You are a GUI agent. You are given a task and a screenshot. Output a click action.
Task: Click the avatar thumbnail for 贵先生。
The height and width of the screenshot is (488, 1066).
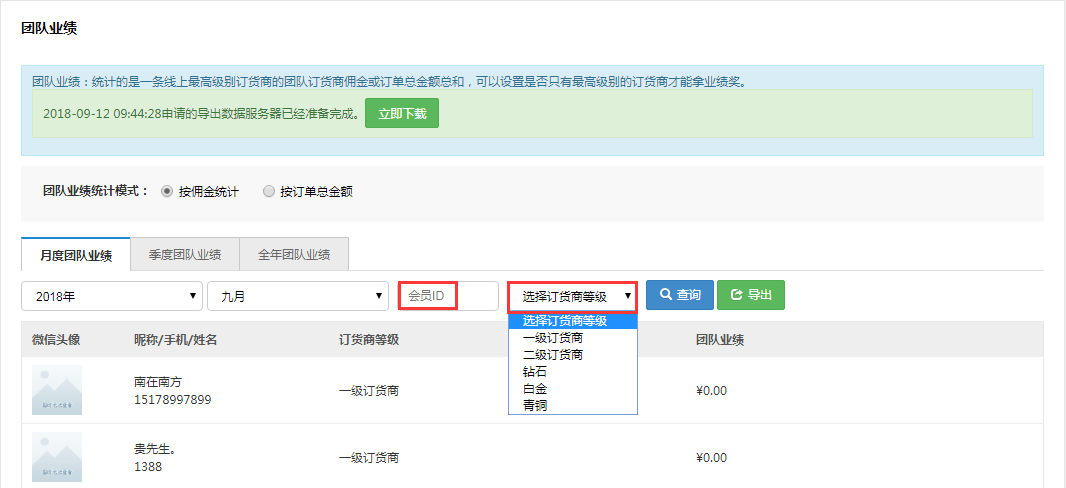tap(57, 457)
